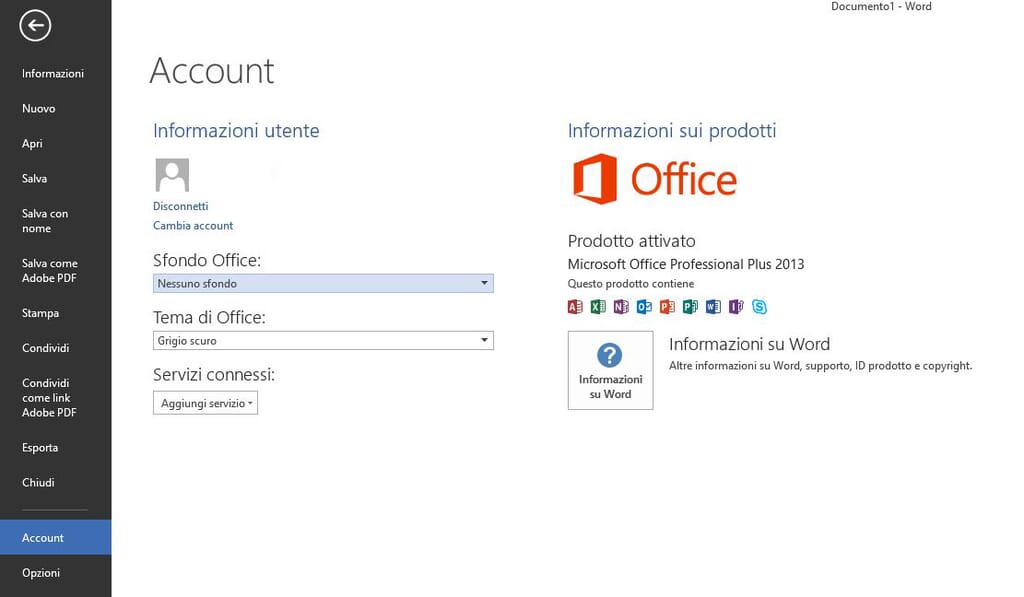Click the Disconnetti link
The height and width of the screenshot is (597, 1024).
tap(180, 206)
